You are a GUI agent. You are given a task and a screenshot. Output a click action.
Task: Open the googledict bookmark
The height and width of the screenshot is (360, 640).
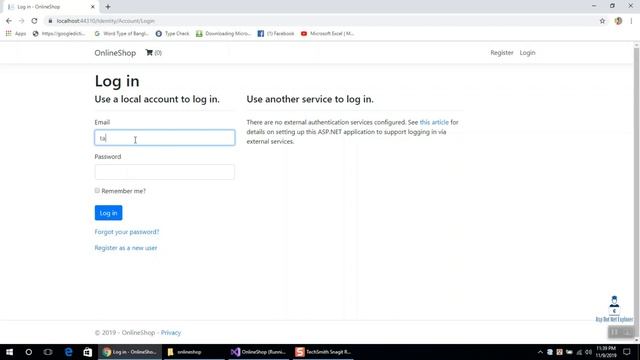click(x=59, y=33)
